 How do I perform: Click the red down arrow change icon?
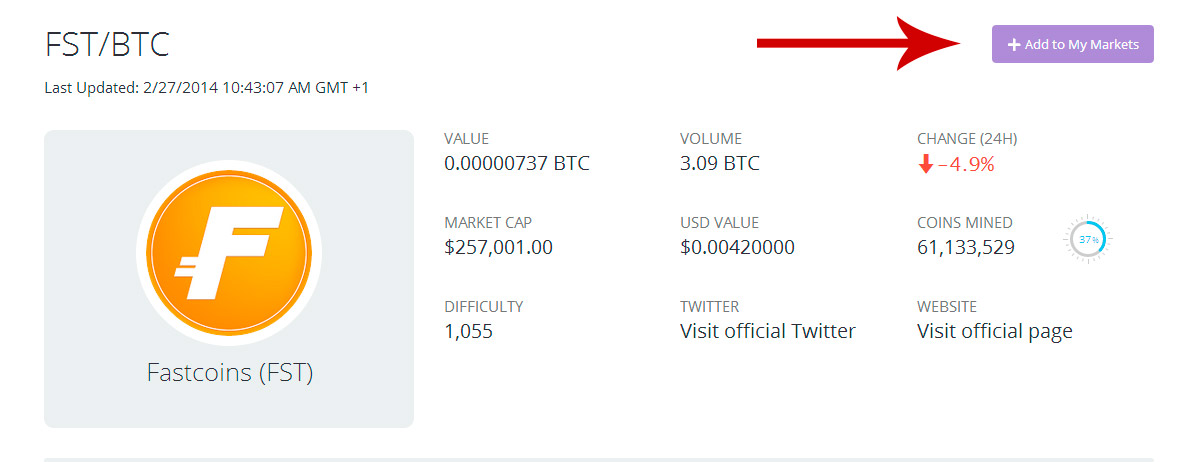(x=925, y=164)
